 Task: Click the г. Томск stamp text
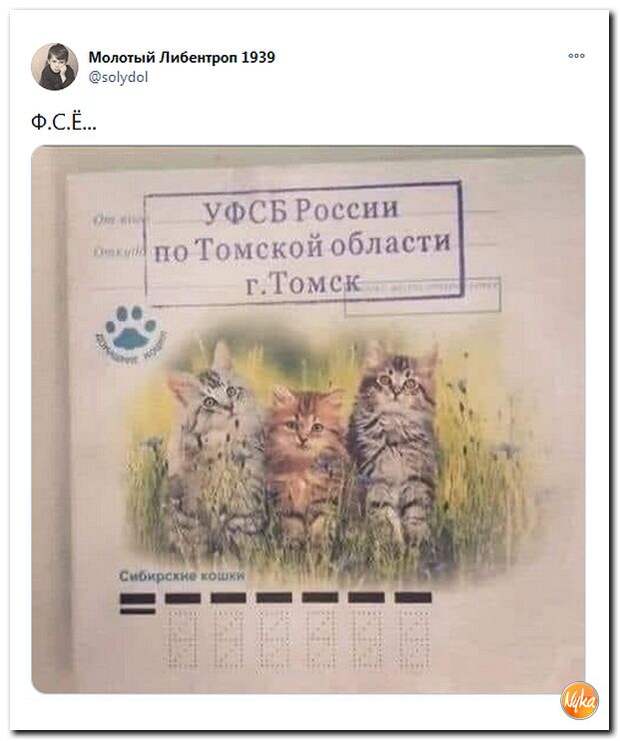click(302, 283)
